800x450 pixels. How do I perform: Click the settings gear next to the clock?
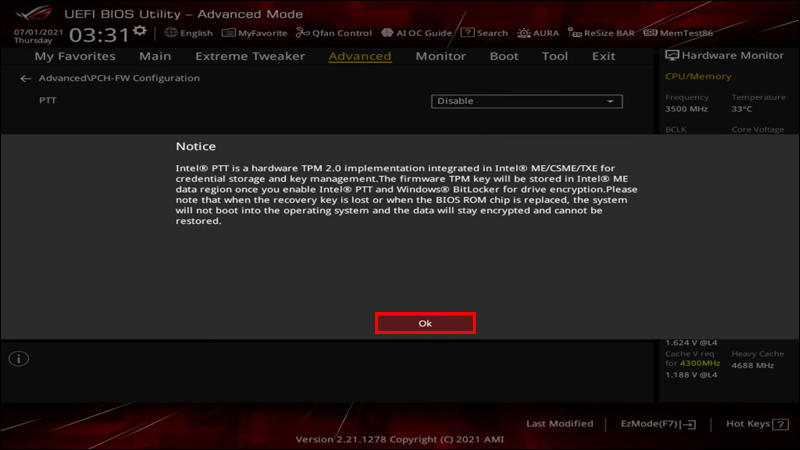tap(139, 31)
